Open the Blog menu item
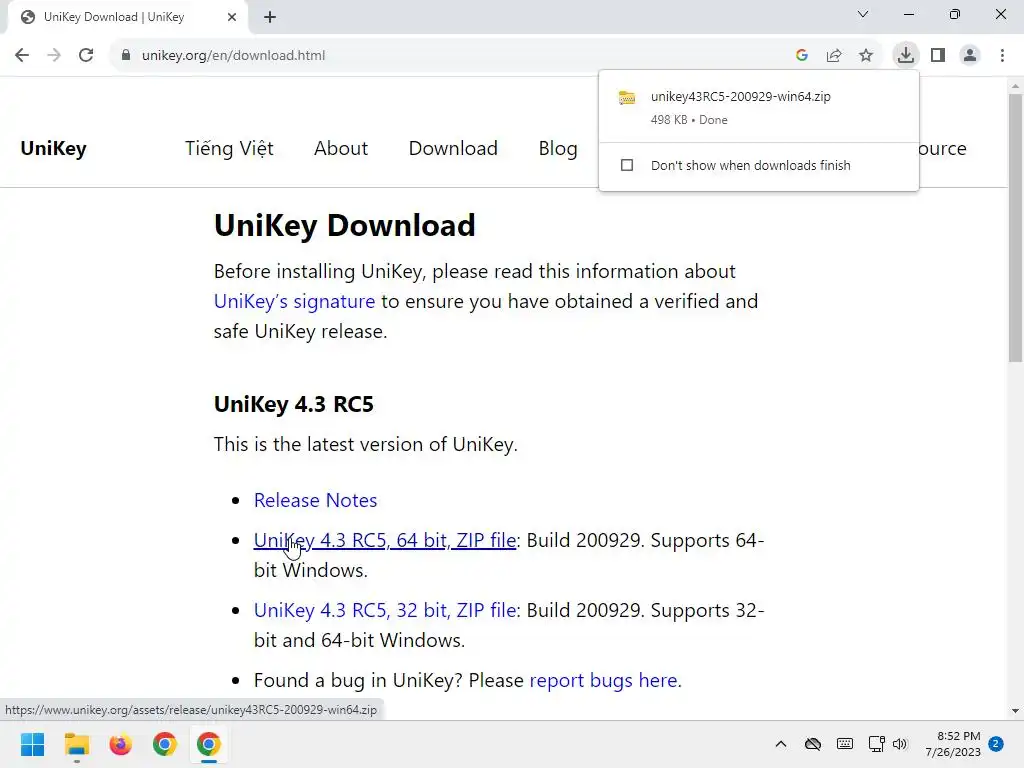This screenshot has width=1024, height=768. coord(558,148)
